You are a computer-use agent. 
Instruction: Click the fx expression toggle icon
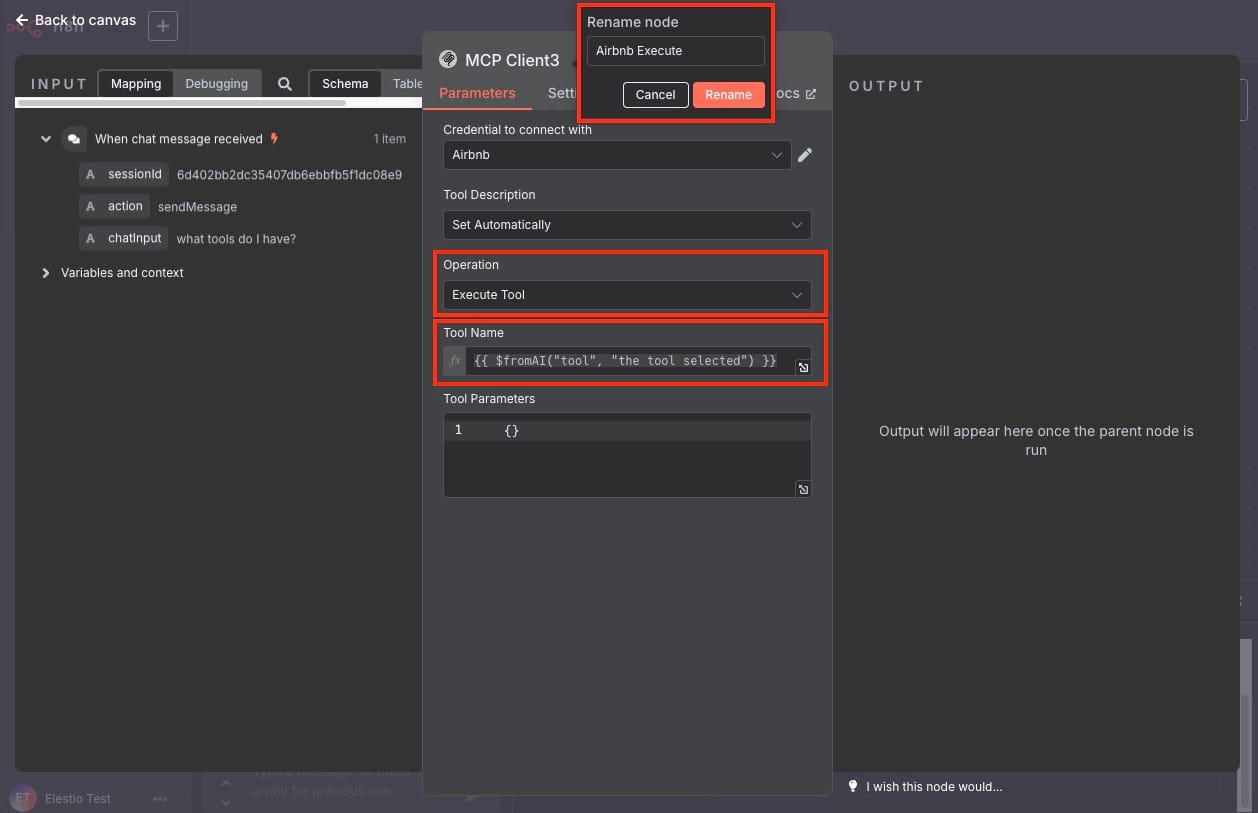(x=455, y=361)
